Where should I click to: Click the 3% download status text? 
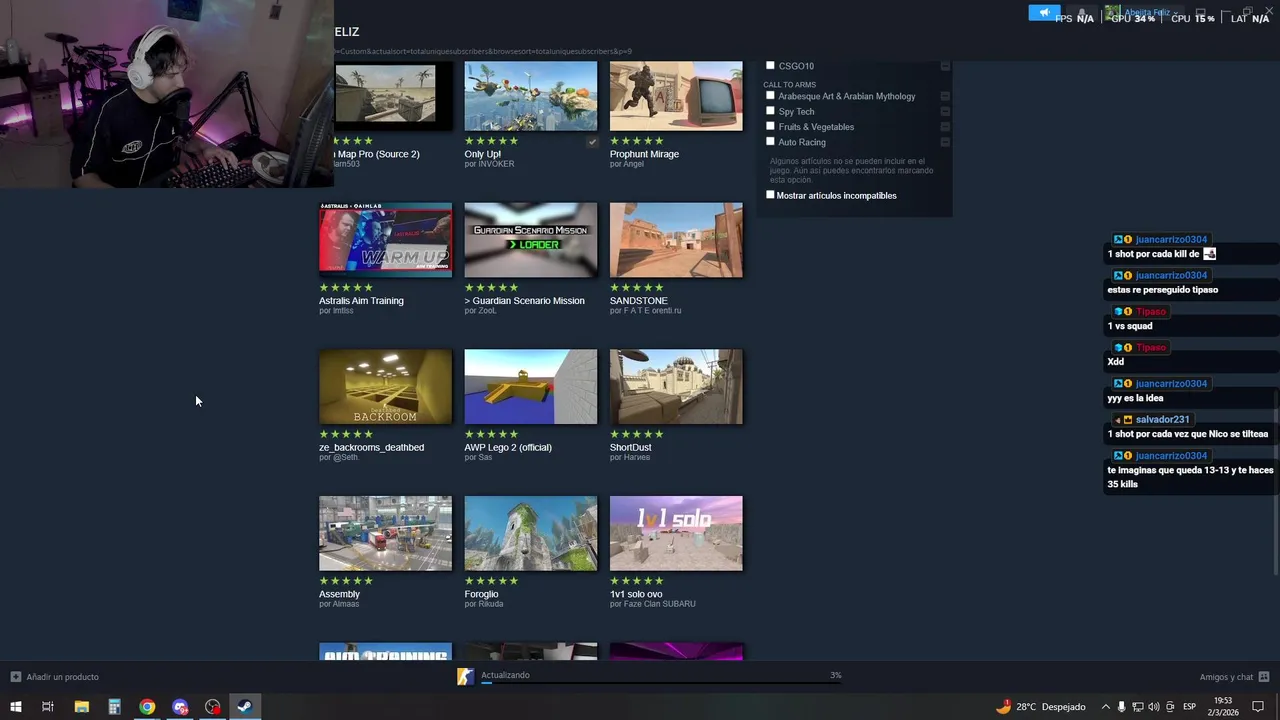[835, 675]
